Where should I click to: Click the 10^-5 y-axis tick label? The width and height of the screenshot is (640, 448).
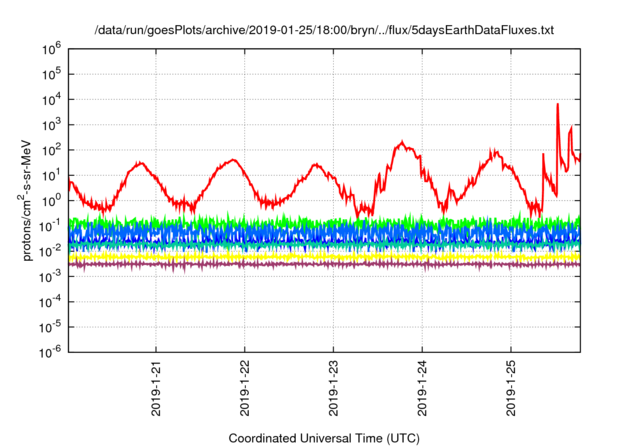tap(50, 327)
